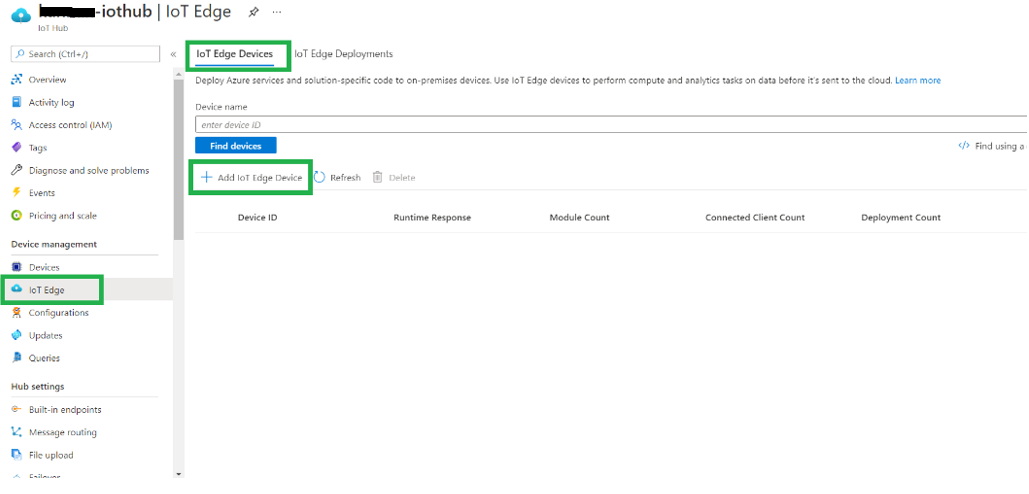Open Built-in endpoints
The height and width of the screenshot is (494, 1029).
pos(65,410)
